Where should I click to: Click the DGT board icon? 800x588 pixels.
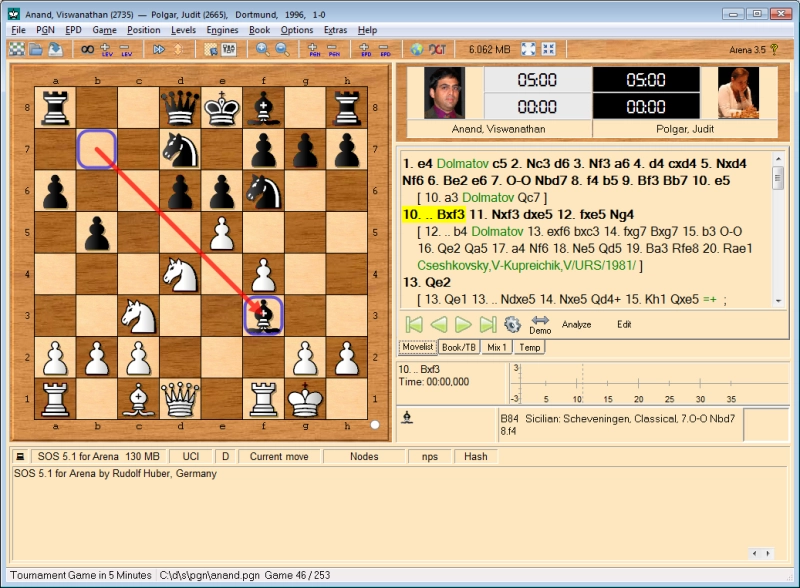point(437,50)
